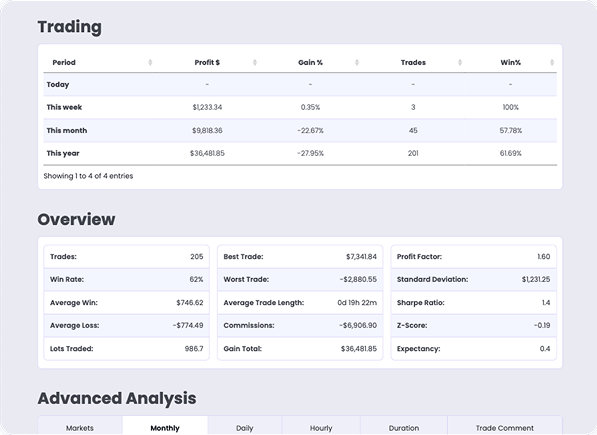
Task: Select the This week row
Action: click(x=300, y=107)
